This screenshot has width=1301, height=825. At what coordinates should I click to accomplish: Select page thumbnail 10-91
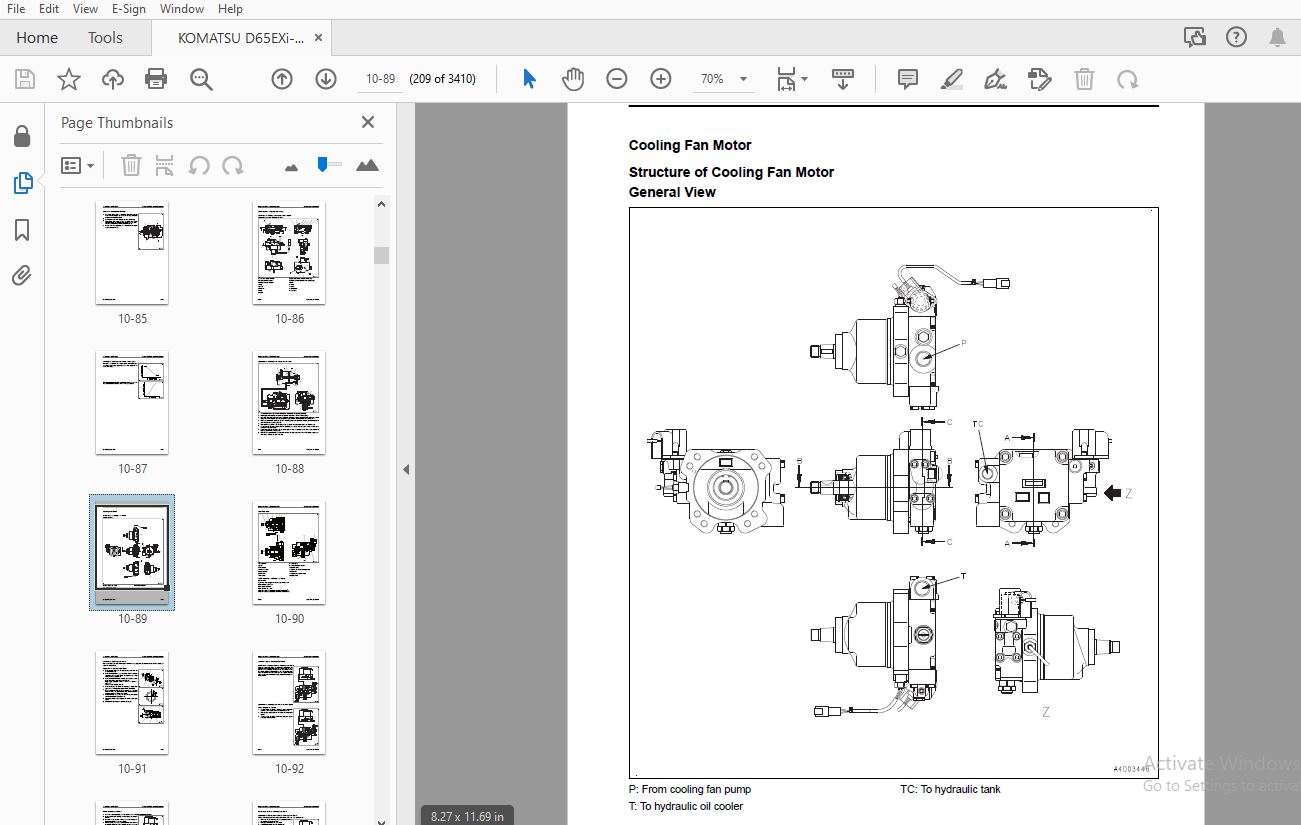pos(132,703)
